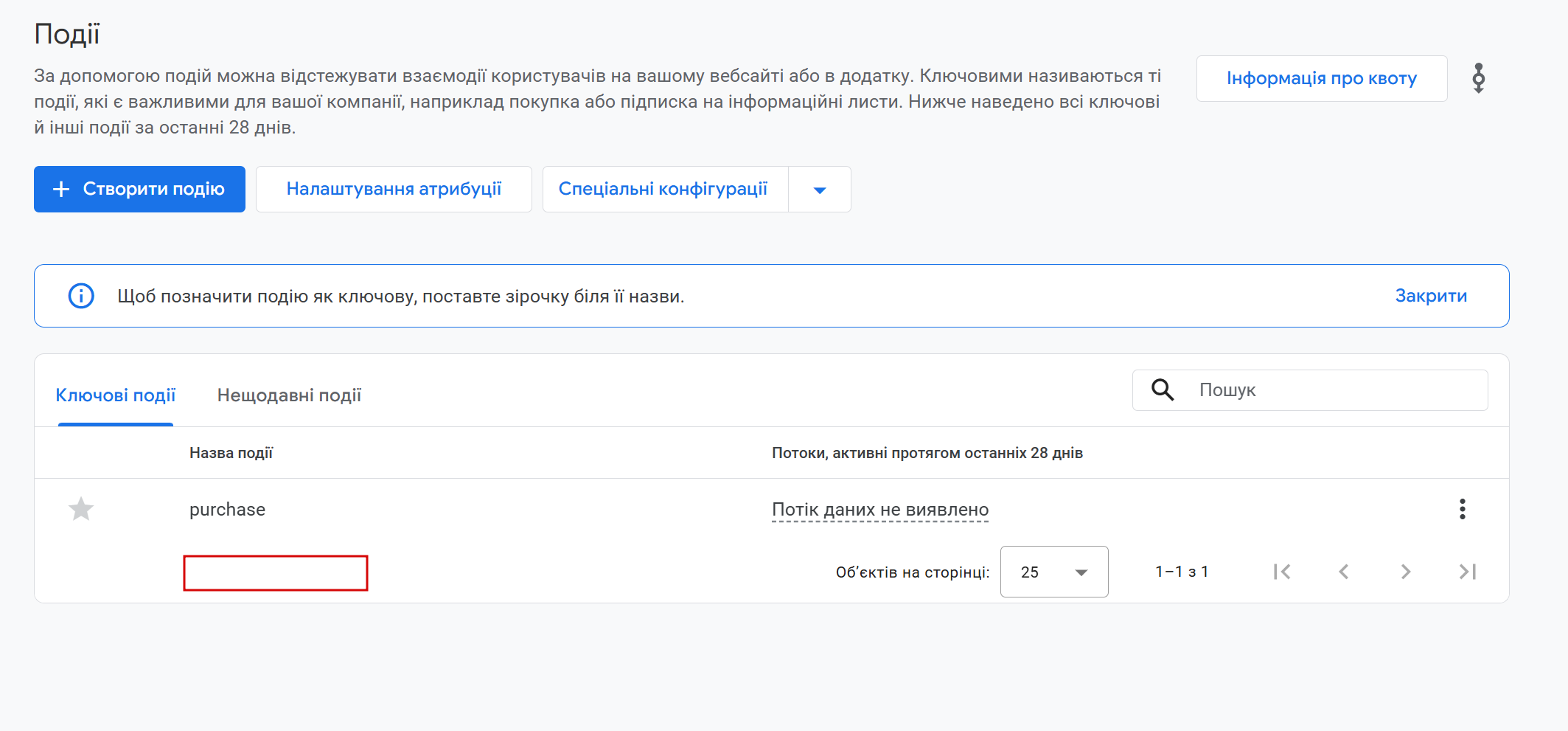Open the settings icon beside quota button
The image size is (1568, 731).
1478,78
